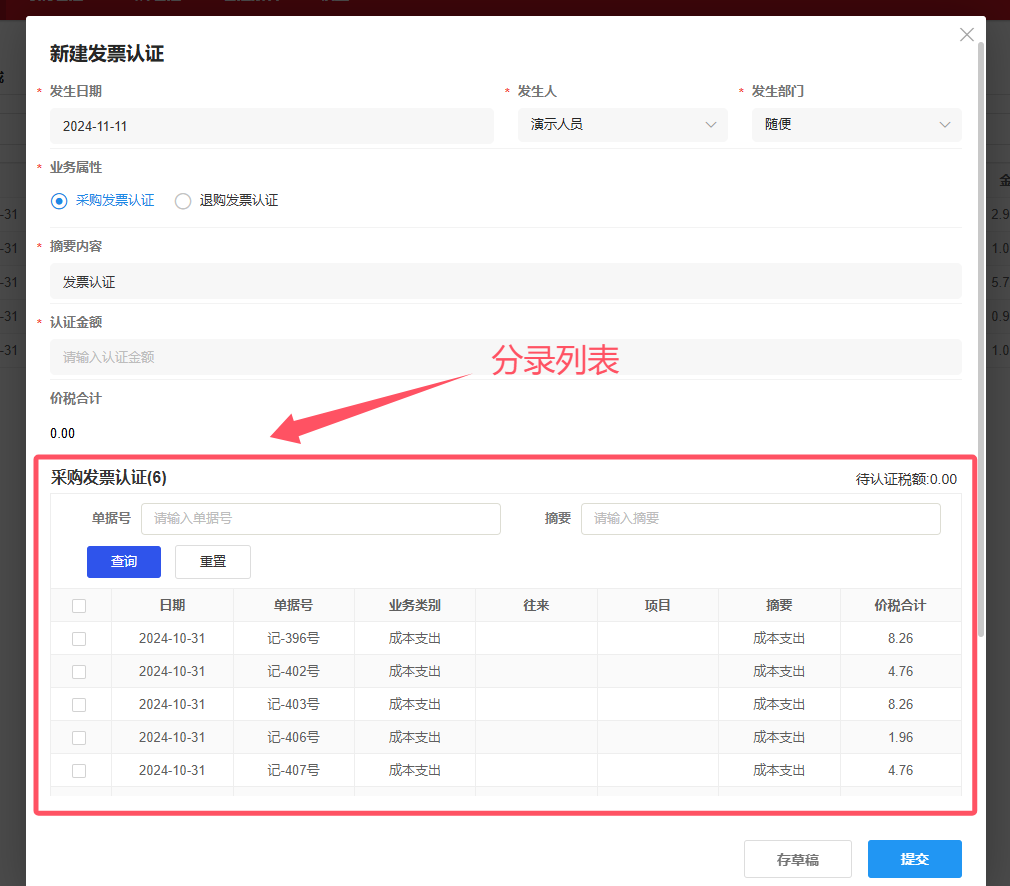Select 退购发票认证 radio option
This screenshot has height=886, width=1010.
183,201
